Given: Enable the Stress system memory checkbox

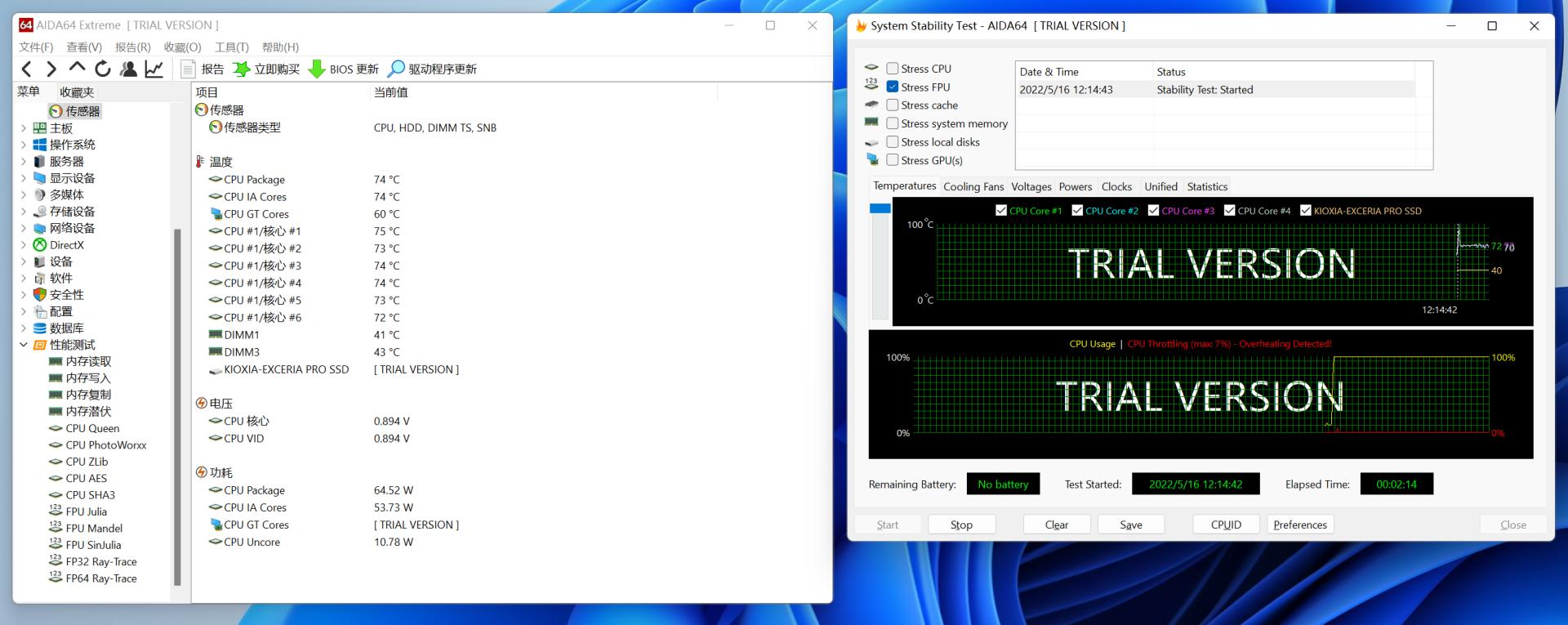Looking at the screenshot, I should tap(893, 123).
